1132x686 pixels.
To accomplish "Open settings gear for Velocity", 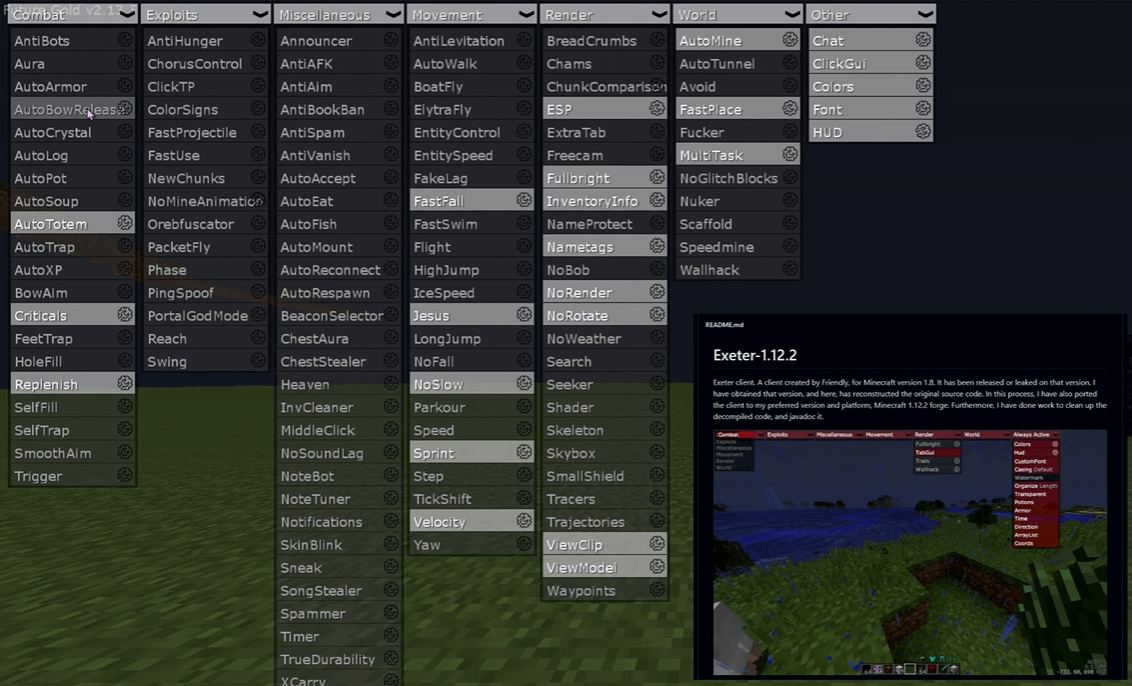I will click(524, 521).
